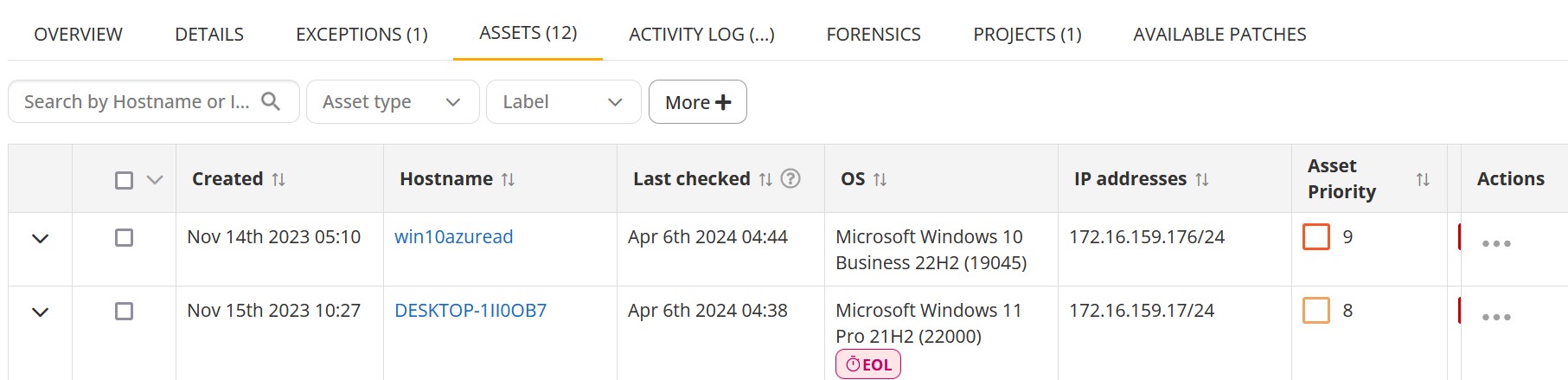Click the More filters button
This screenshot has height=380, width=1568.
[x=697, y=102]
